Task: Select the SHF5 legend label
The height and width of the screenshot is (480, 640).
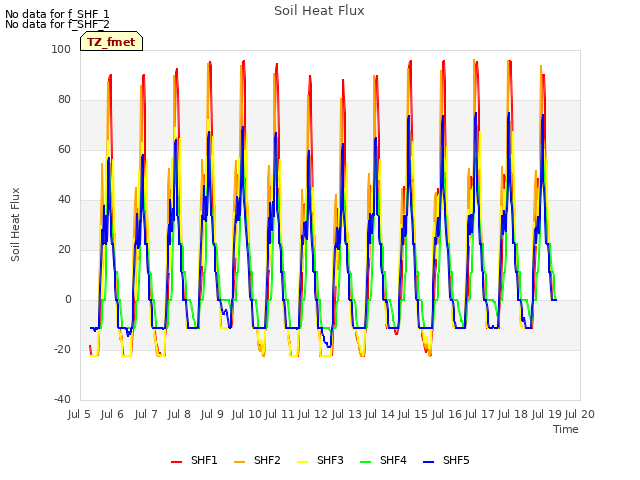Action: pyautogui.click(x=456, y=460)
